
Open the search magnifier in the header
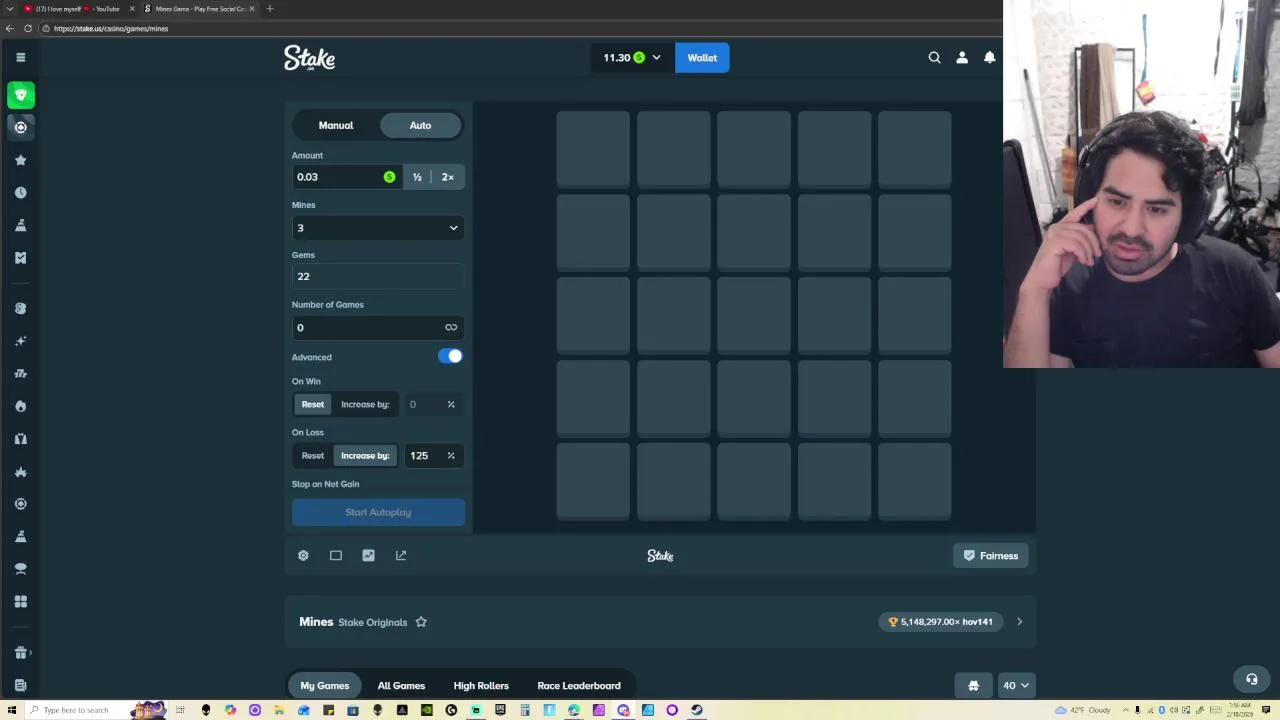[934, 58]
